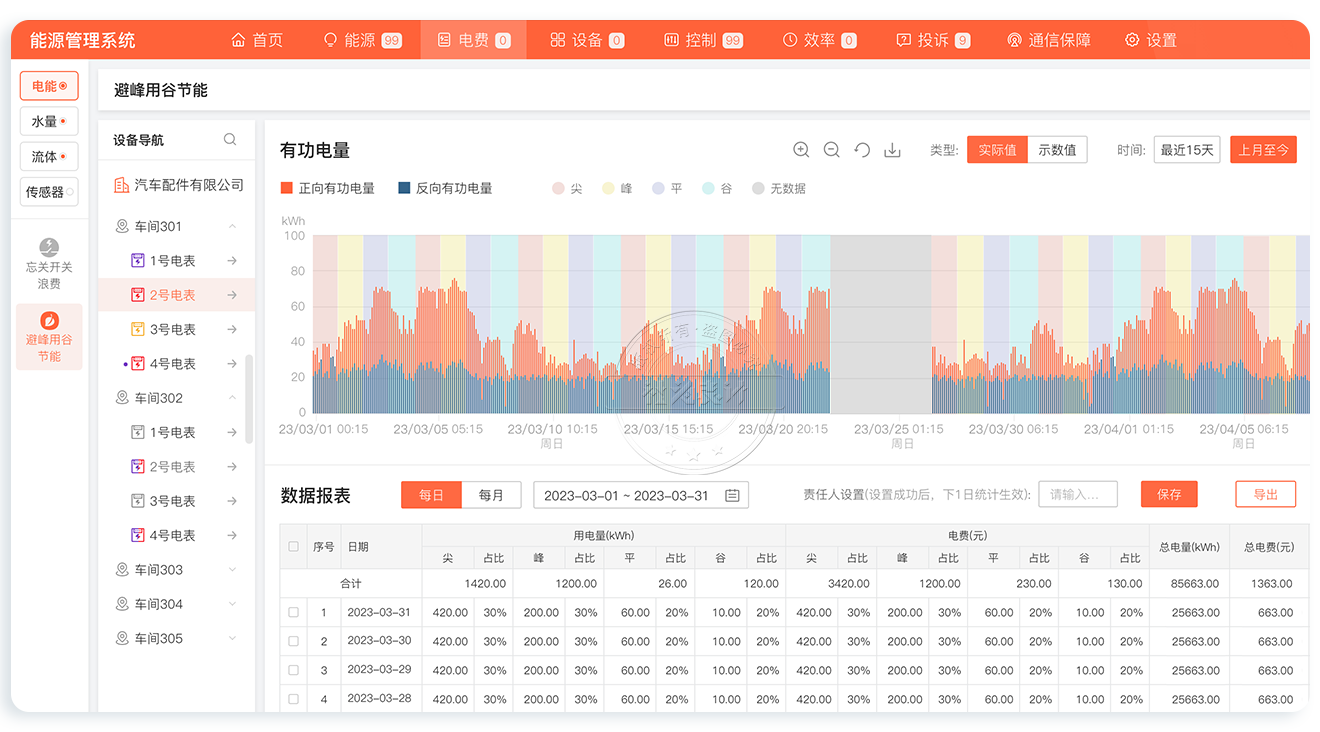Expand the 车间303 tree node

[x=232, y=570]
